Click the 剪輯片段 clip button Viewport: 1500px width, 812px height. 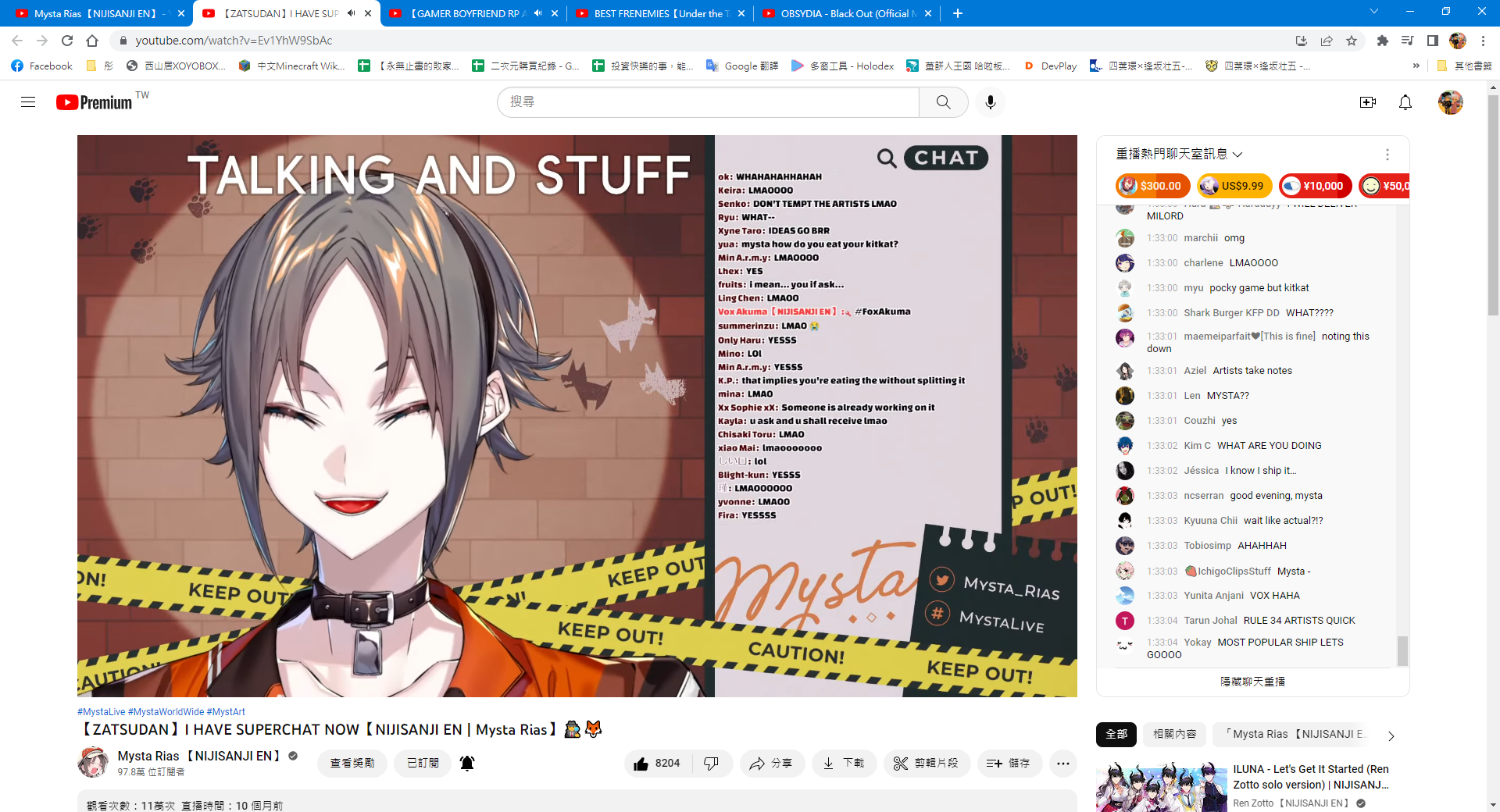point(927,764)
